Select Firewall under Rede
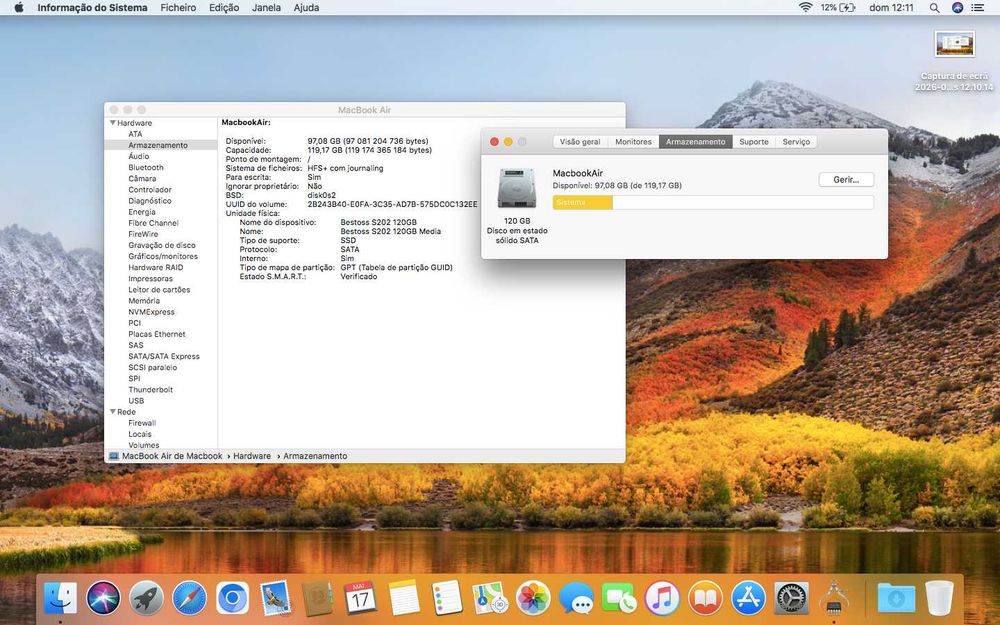 142,423
